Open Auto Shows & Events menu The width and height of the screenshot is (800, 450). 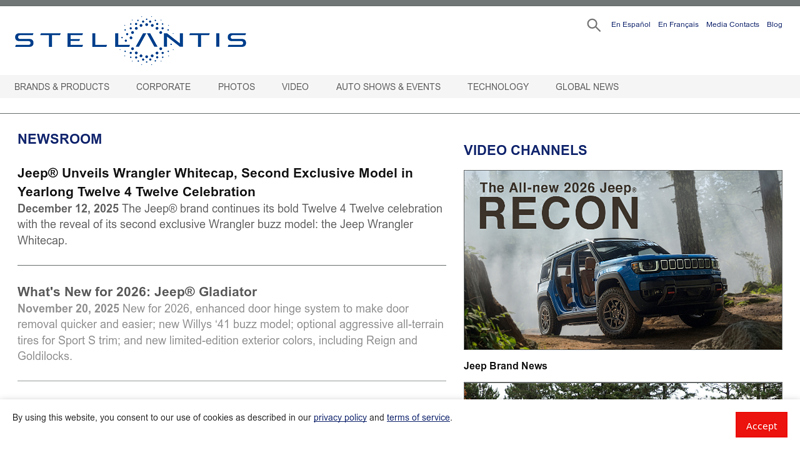(x=388, y=87)
